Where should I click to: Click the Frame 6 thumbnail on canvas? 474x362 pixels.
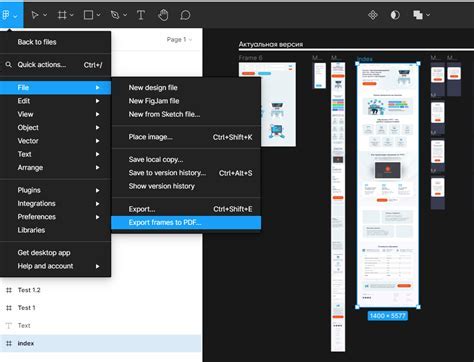pos(267,104)
